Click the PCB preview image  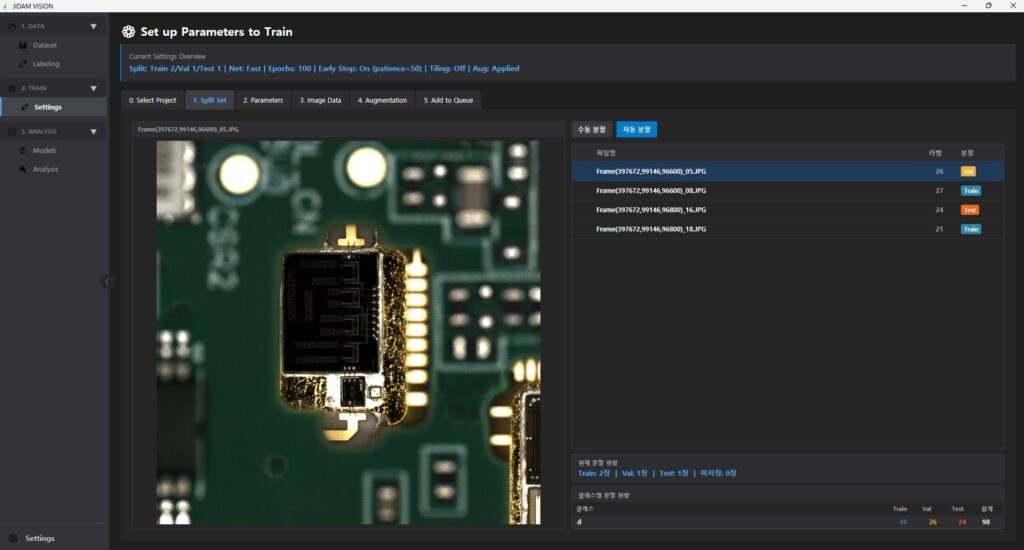click(348, 332)
